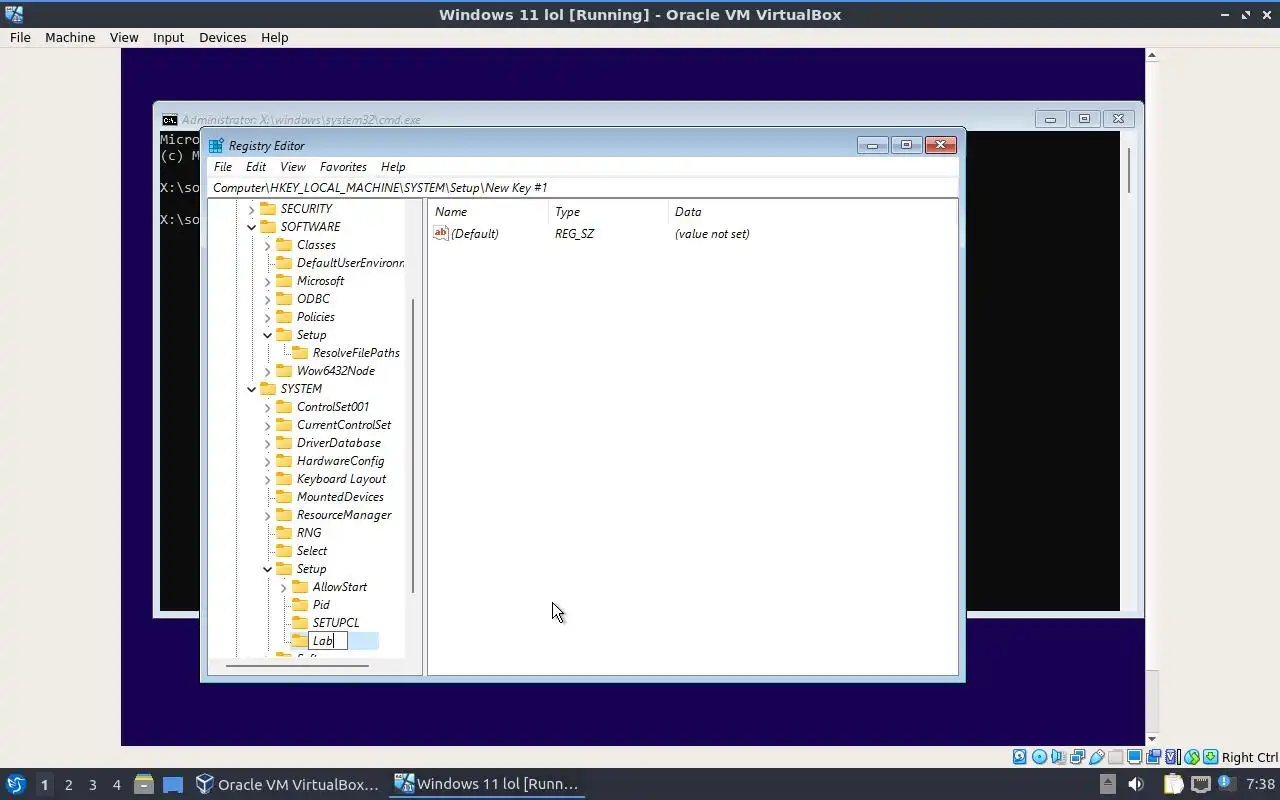Click the mouse integration icon in VirtualBox status bar
Viewport: 1280px width, 800px height.
pyautogui.click(x=1192, y=757)
